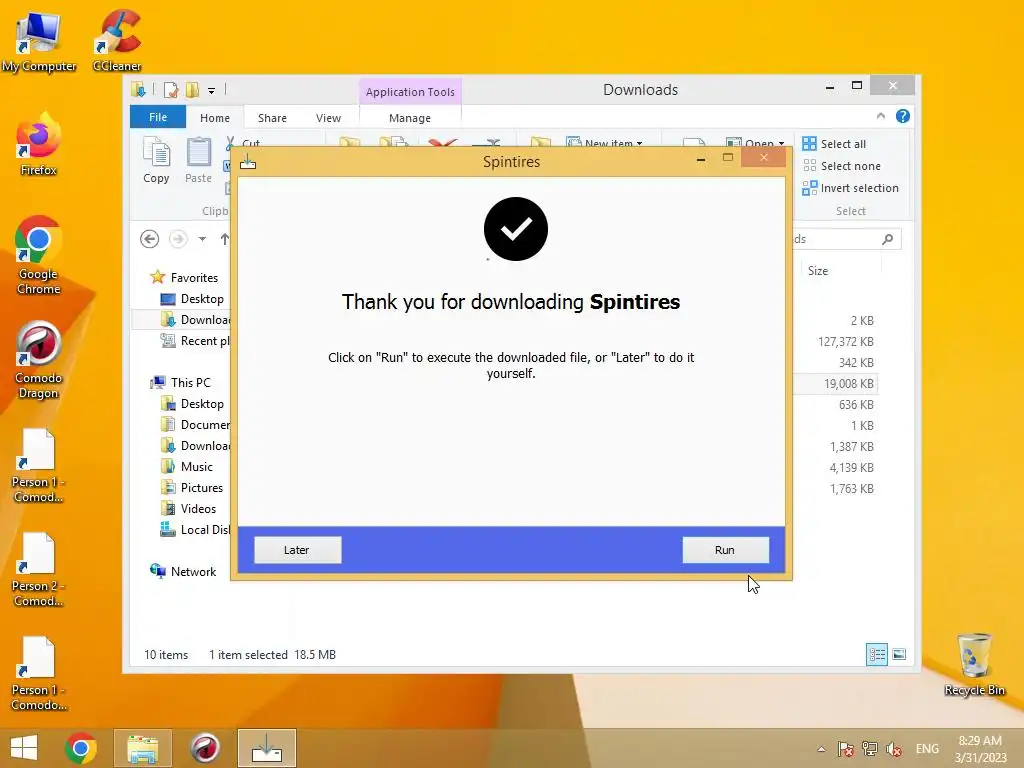Viewport: 1024px width, 768px height.
Task: Click the taskbar clock showing 8:29 AM
Action: [980, 749]
